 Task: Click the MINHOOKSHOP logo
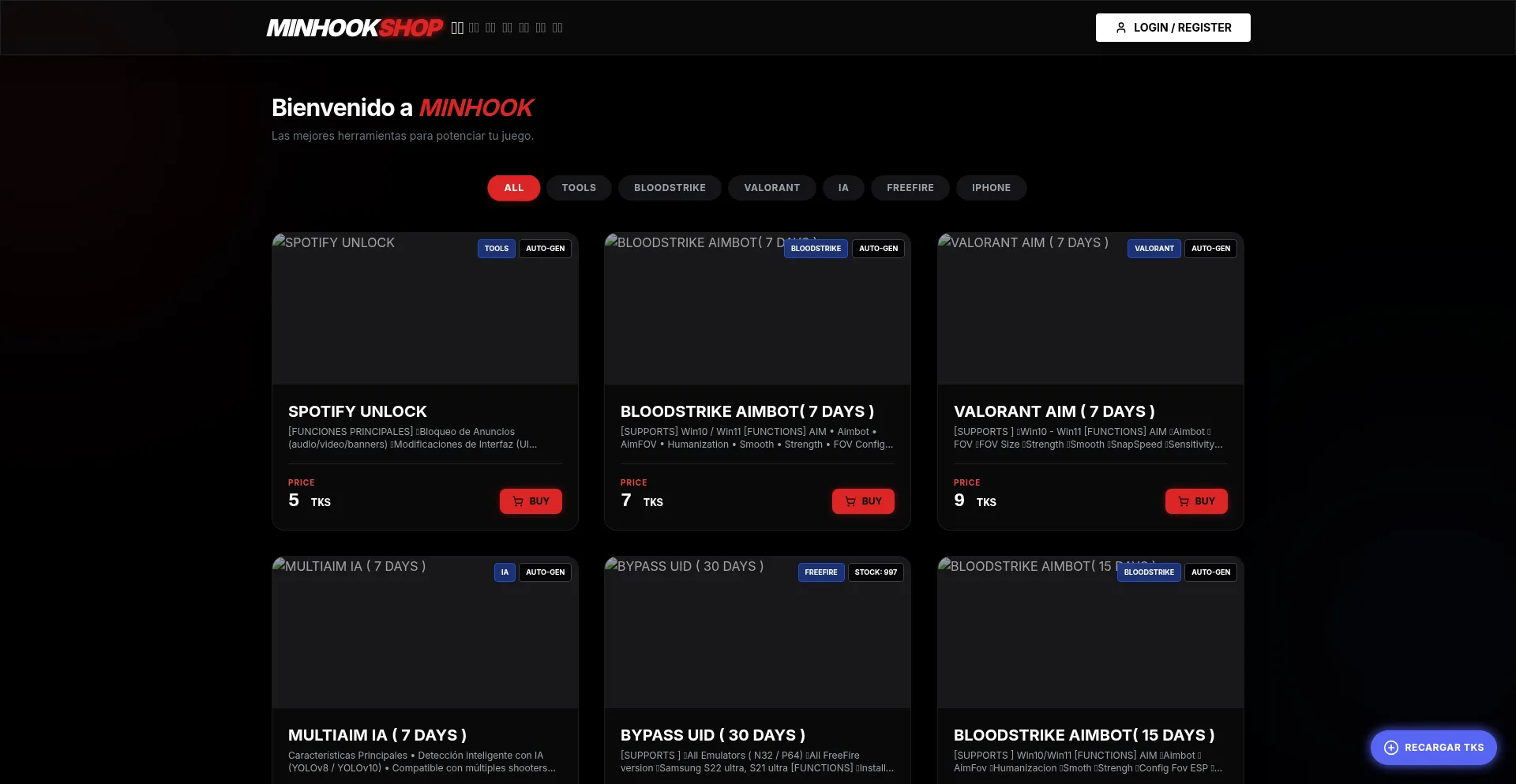click(x=355, y=28)
